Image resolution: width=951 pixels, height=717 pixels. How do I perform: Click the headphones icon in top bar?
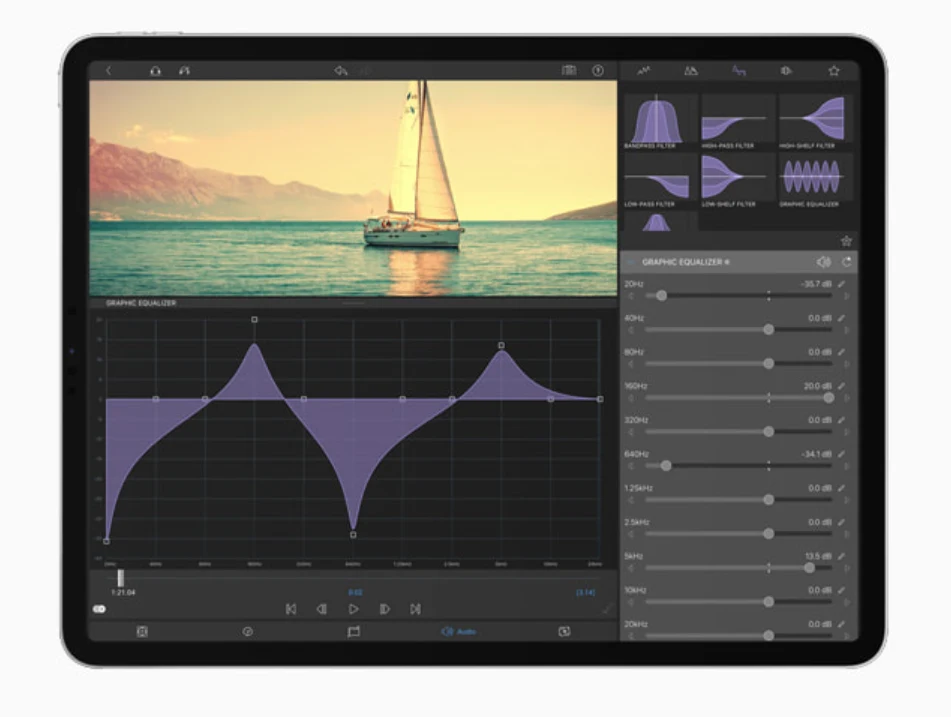tap(155, 71)
